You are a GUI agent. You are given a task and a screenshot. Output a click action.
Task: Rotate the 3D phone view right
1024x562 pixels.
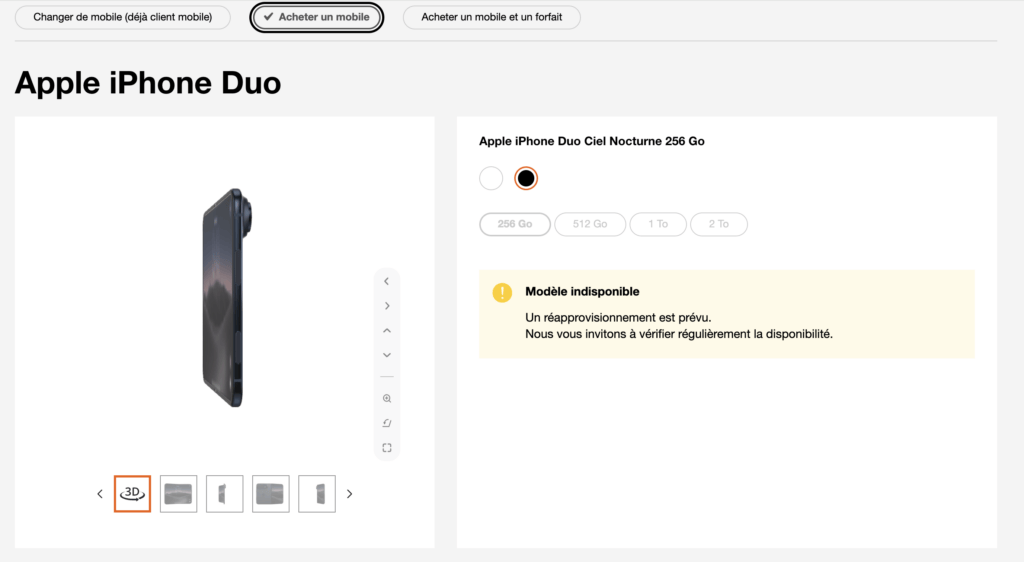pyautogui.click(x=387, y=306)
